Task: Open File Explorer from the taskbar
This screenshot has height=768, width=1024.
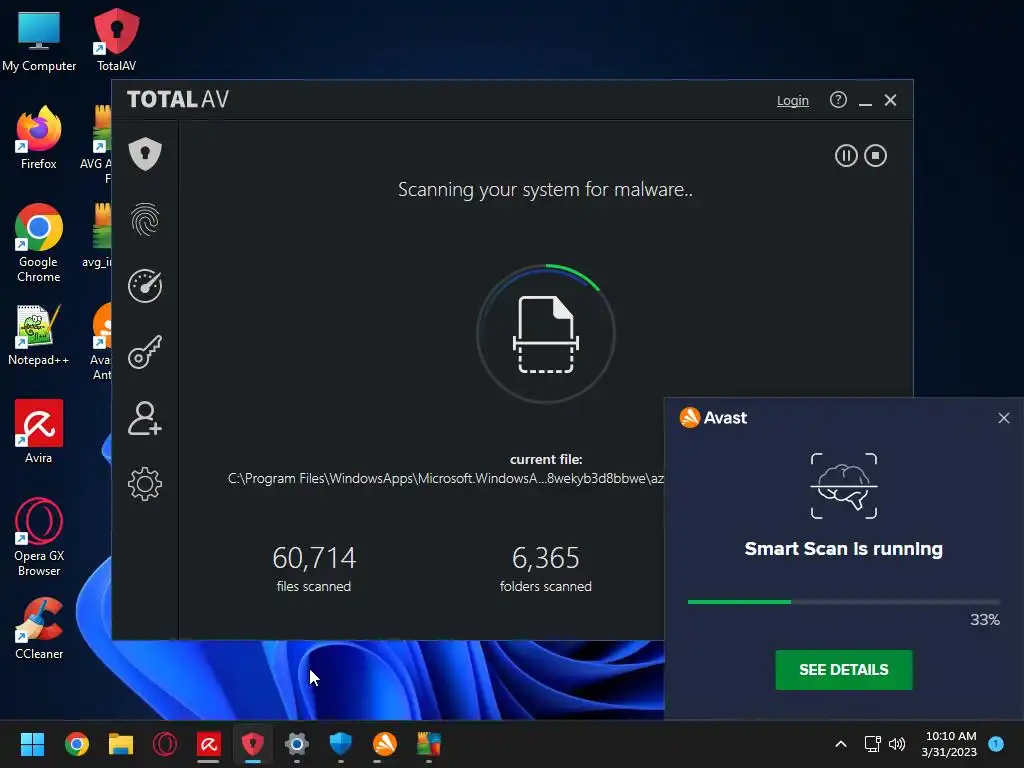Action: [121, 744]
